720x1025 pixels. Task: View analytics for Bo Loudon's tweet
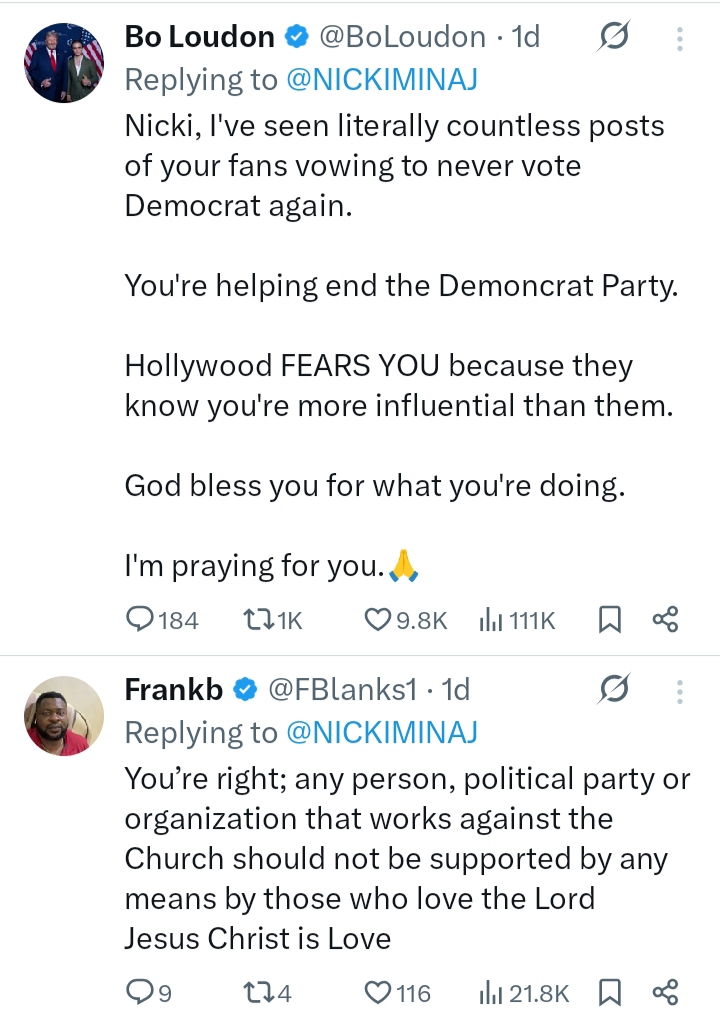(x=517, y=620)
